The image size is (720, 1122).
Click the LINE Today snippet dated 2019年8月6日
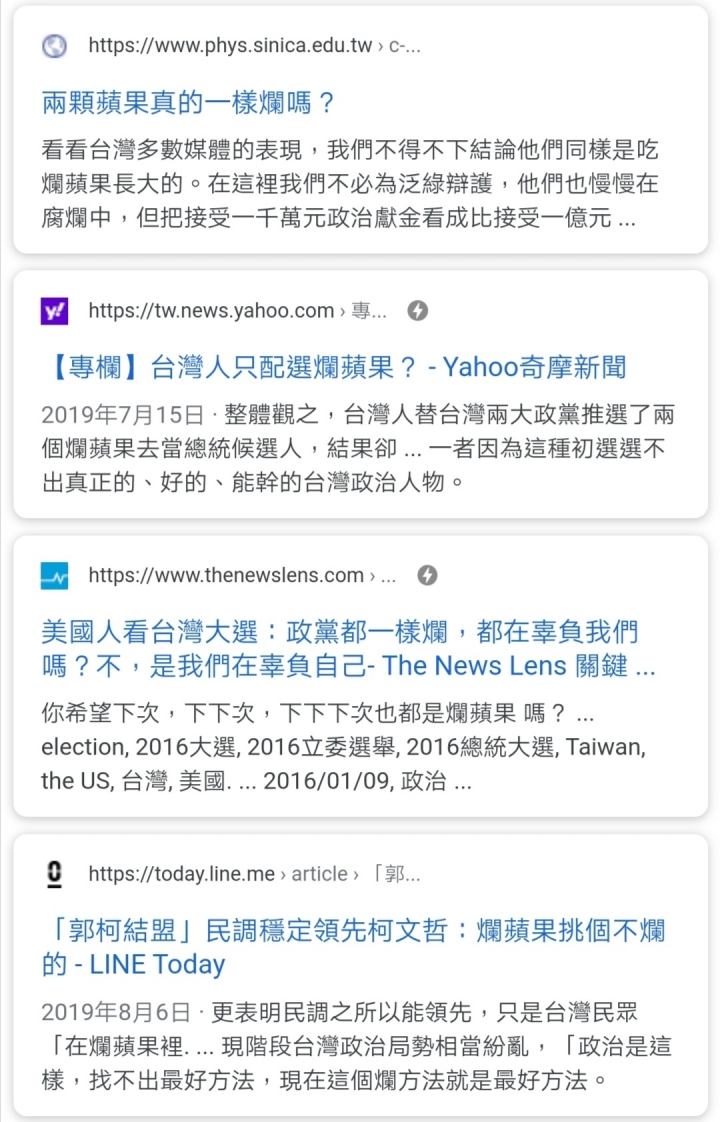click(358, 1046)
